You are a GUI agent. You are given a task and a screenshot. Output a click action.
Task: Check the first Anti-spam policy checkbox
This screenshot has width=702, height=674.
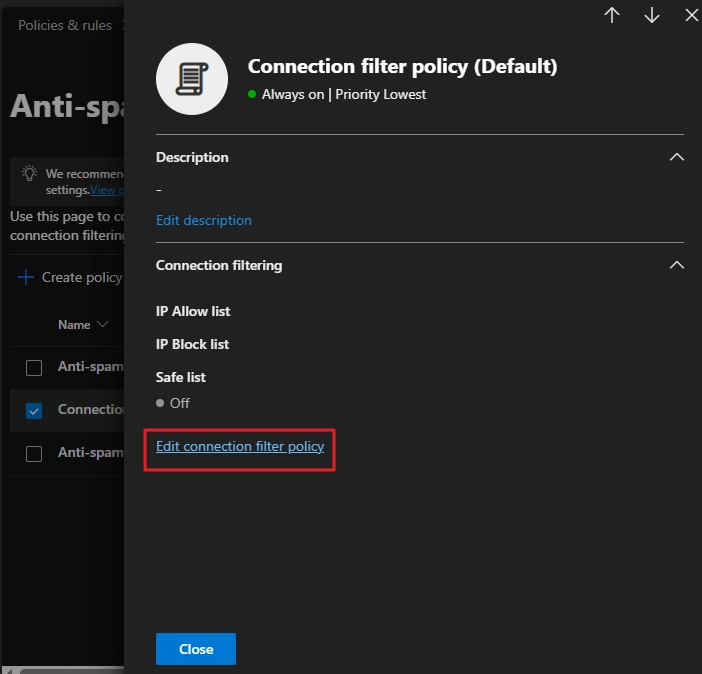(34, 368)
